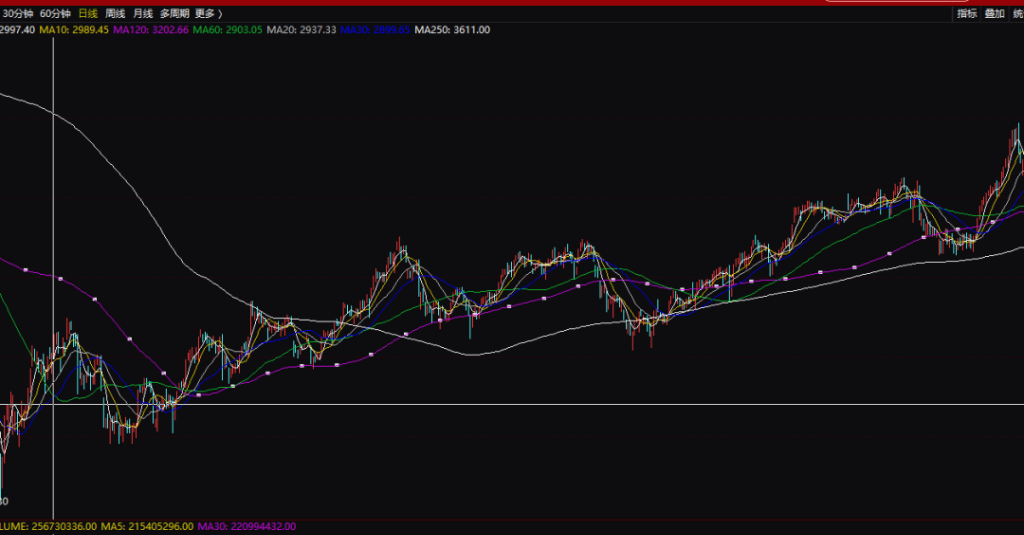Click the MA10 indicator label
The image size is (1024, 535).
(74, 31)
